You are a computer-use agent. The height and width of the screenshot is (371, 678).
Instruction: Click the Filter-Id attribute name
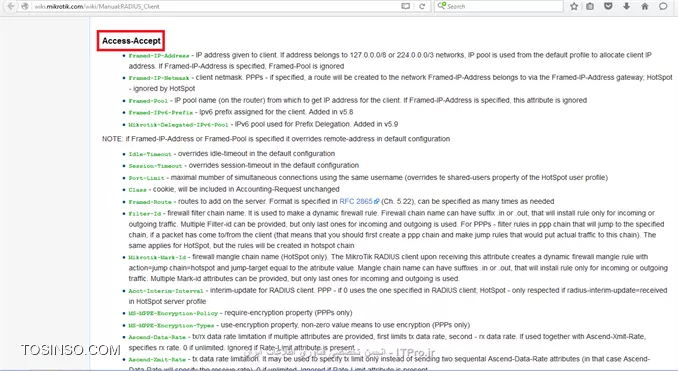point(144,214)
